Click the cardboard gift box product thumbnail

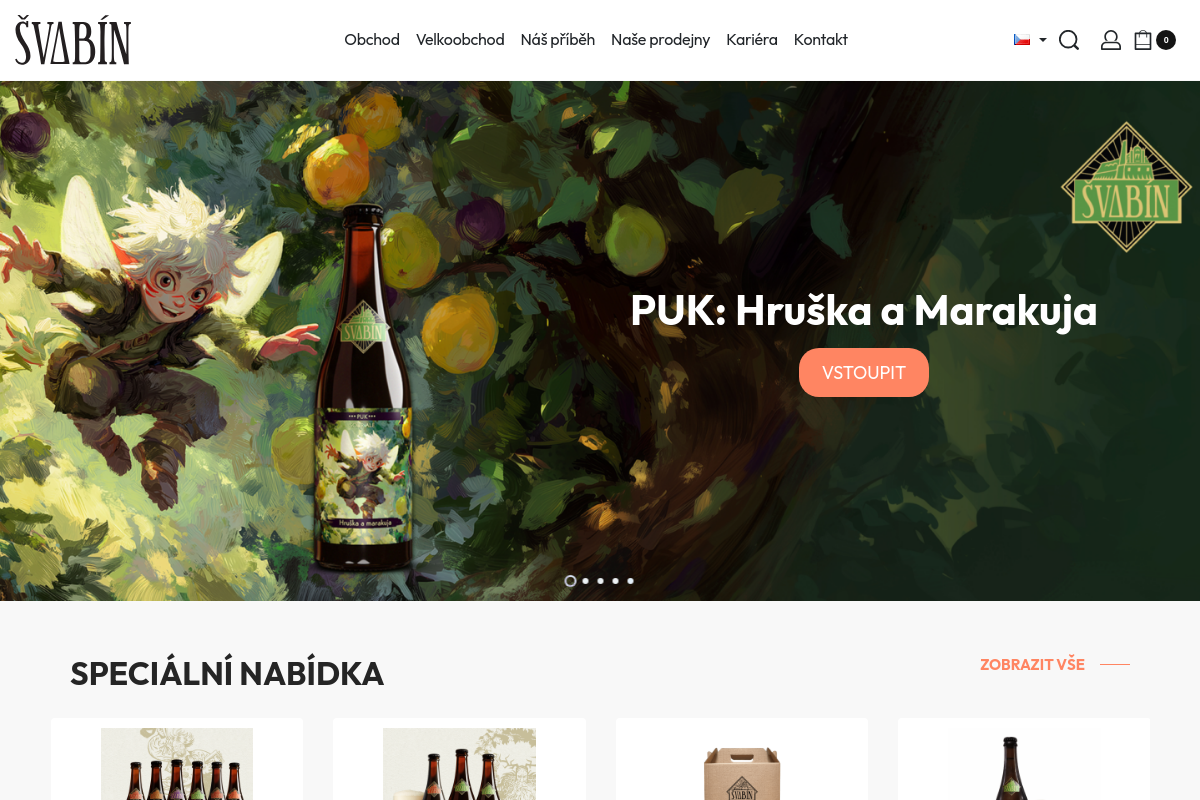point(741,772)
